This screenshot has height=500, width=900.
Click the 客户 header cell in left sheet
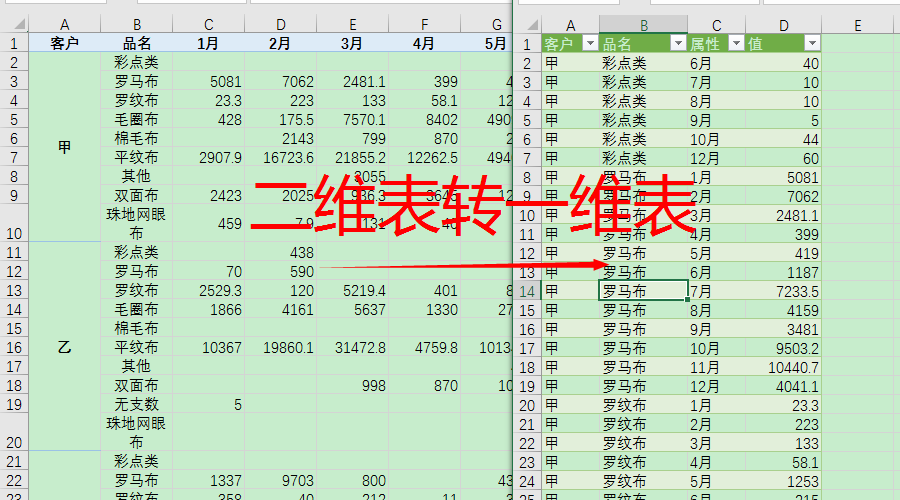pyautogui.click(x=64, y=43)
